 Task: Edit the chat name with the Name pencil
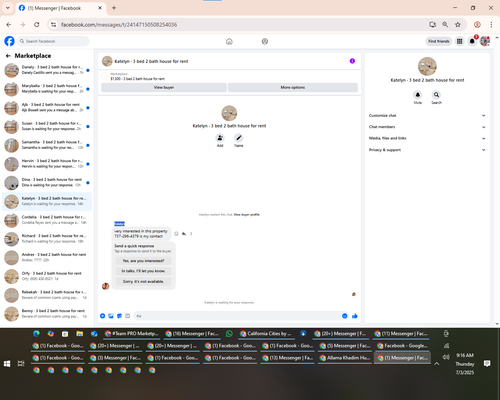[x=239, y=138]
